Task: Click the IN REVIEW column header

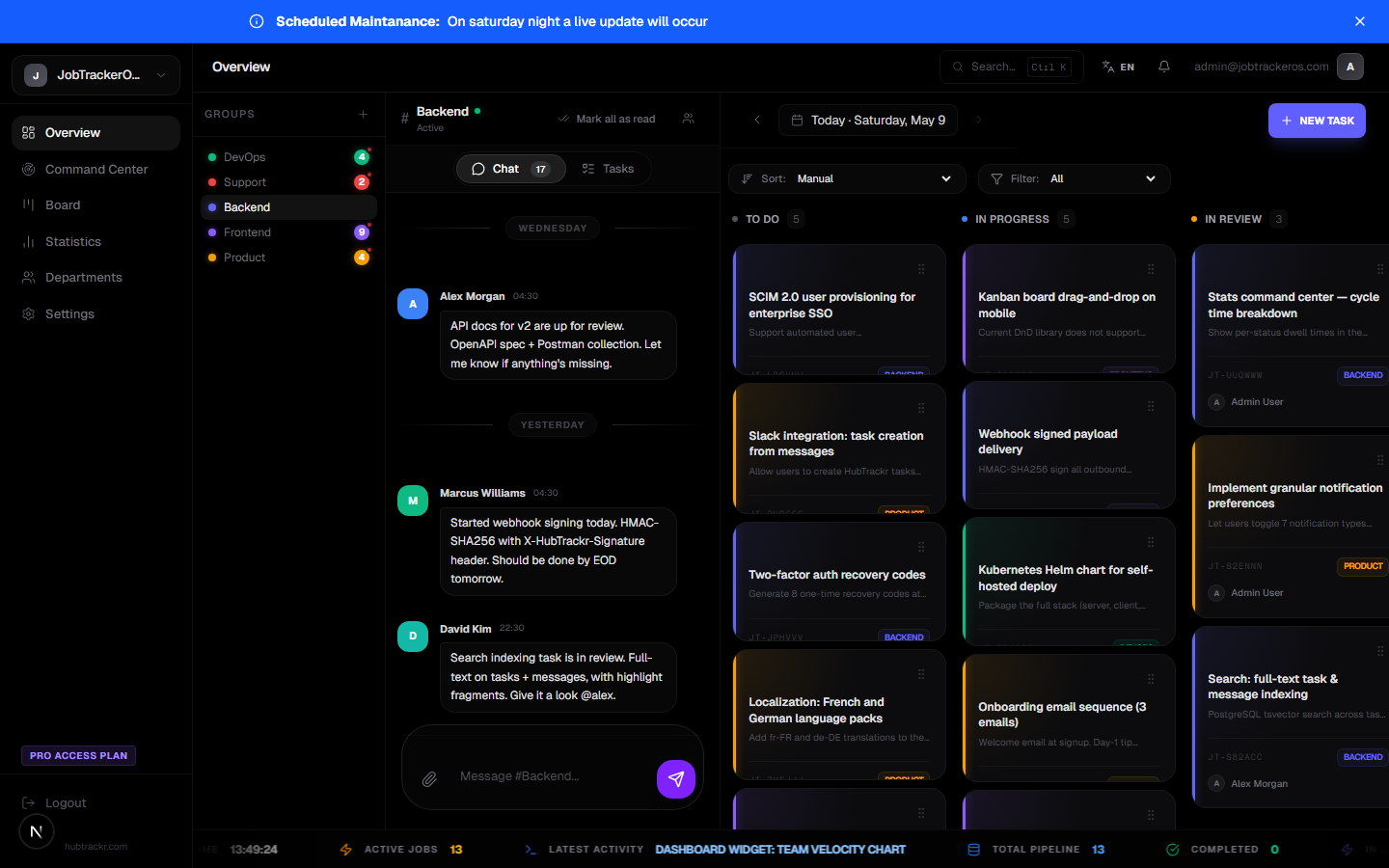Action: (x=1233, y=219)
